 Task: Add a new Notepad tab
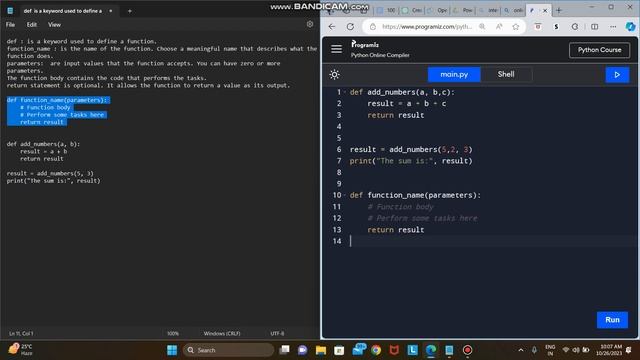(129, 11)
